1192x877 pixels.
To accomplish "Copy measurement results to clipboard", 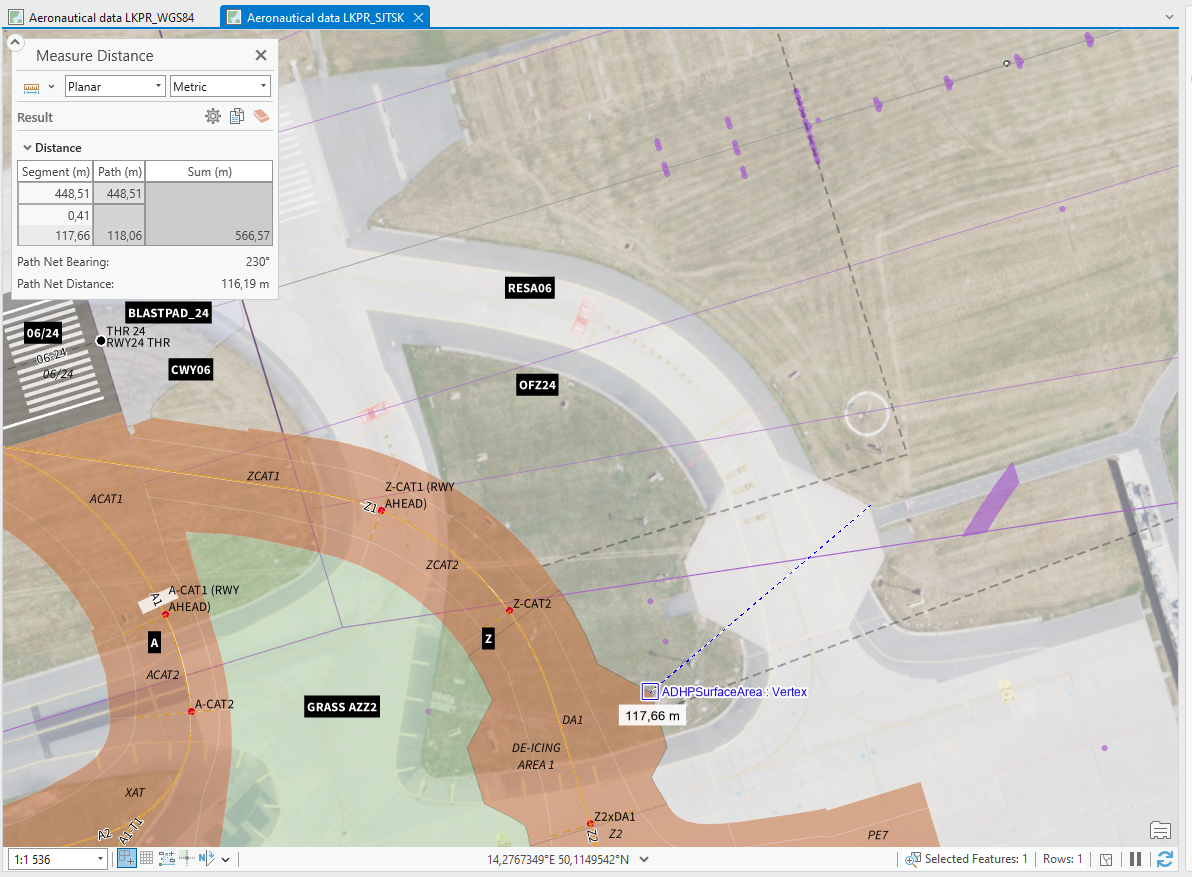I will tap(237, 116).
